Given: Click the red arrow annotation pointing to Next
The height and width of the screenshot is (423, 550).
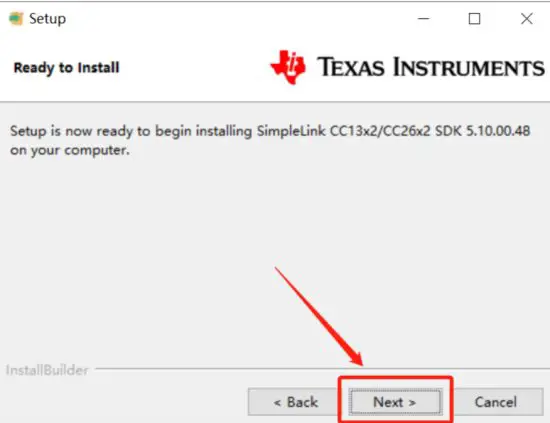Looking at the screenshot, I should (319, 317).
